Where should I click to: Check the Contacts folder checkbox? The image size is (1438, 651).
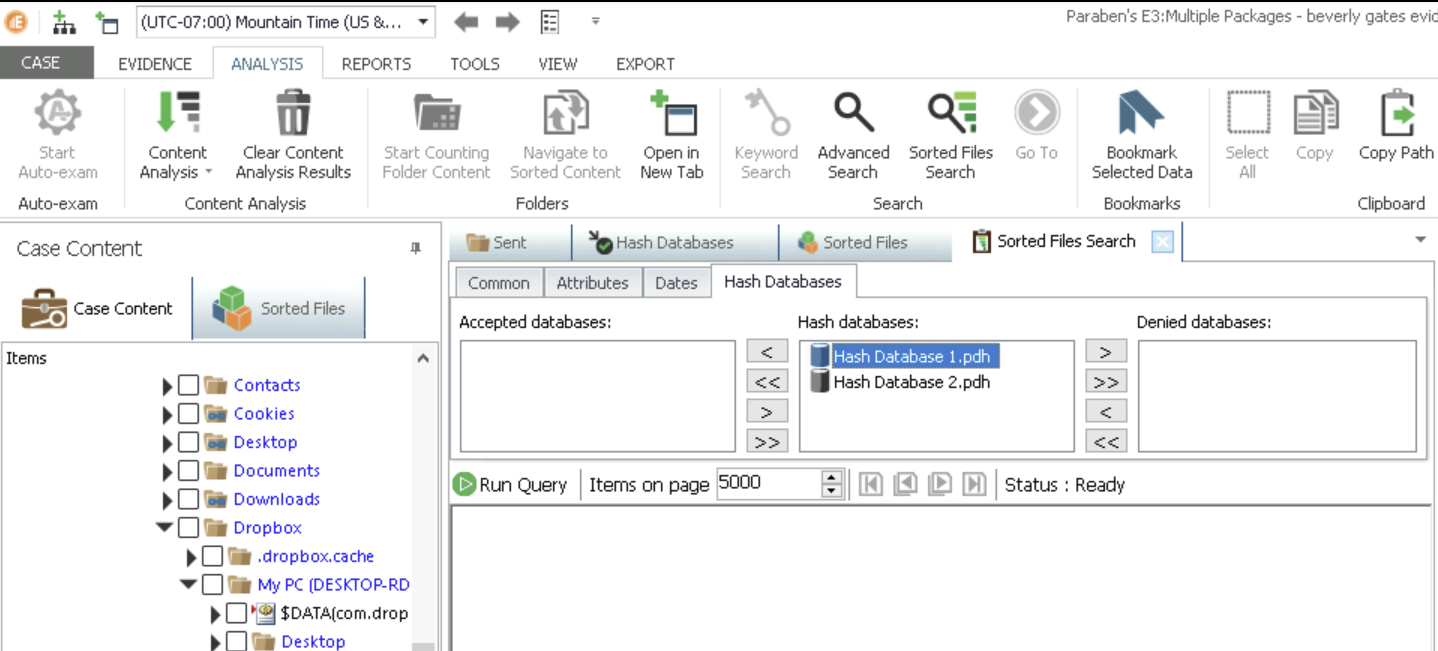188,385
